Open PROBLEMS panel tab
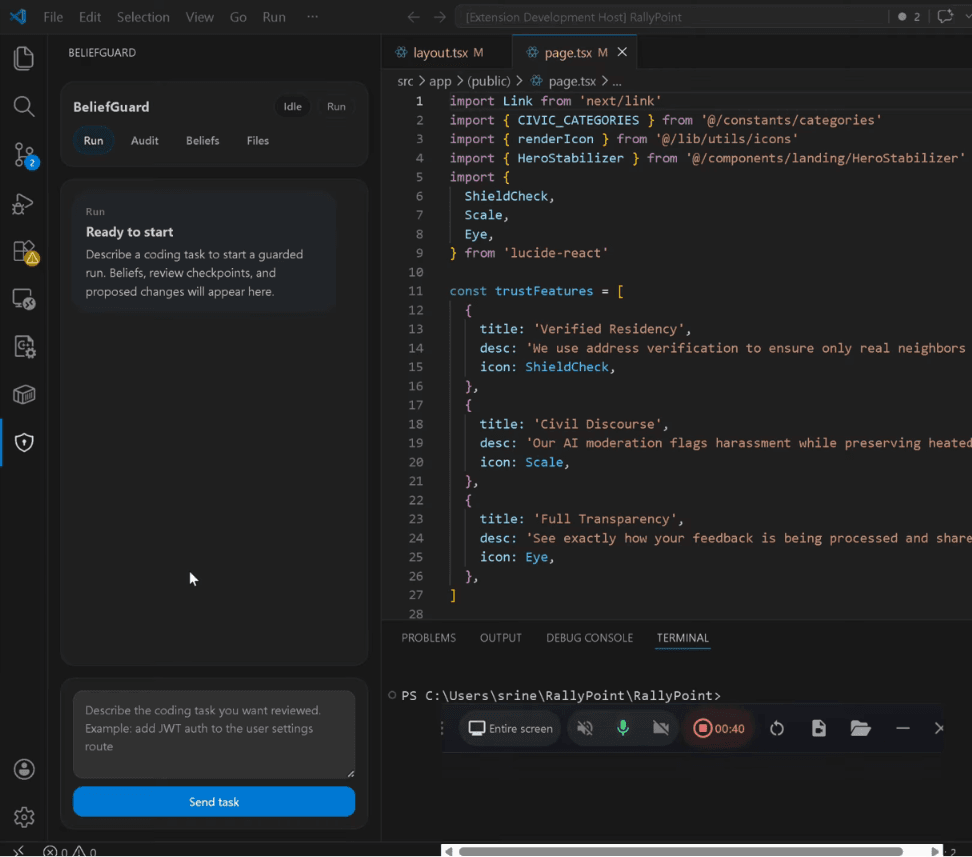The height and width of the screenshot is (857, 972). tap(428, 637)
